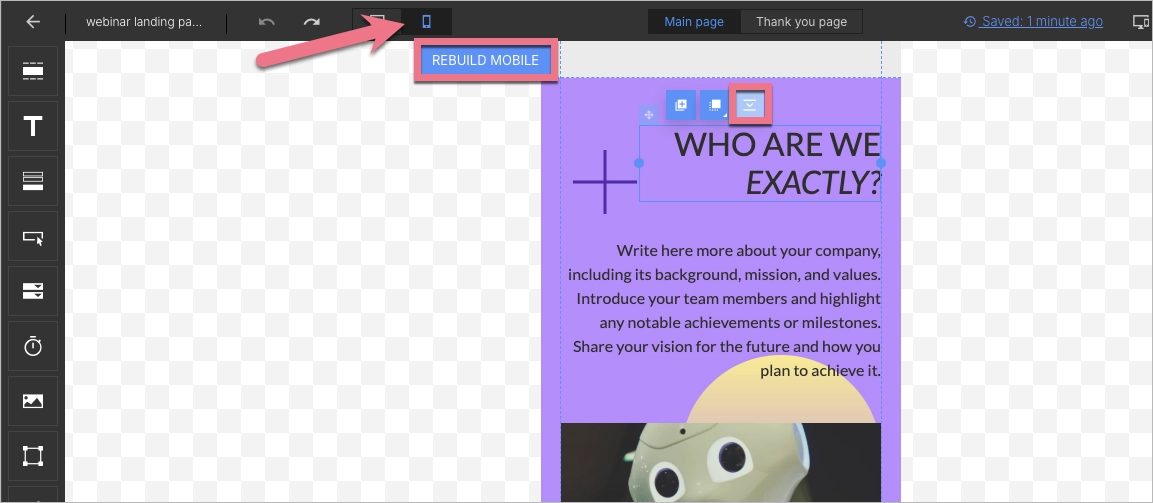Redo the last undone change

(312, 22)
